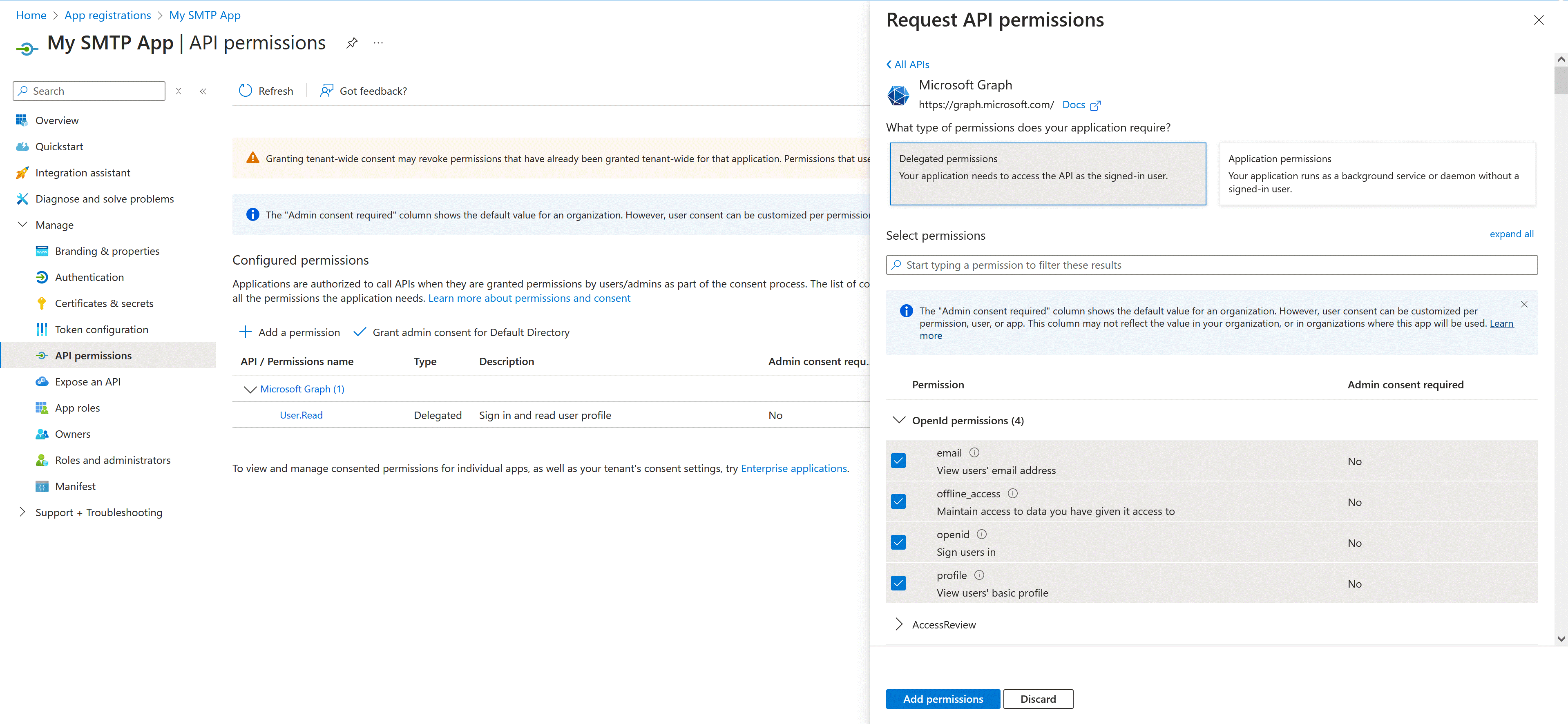Open API permissions menu item
This screenshot has height=724, width=1568.
[108, 355]
